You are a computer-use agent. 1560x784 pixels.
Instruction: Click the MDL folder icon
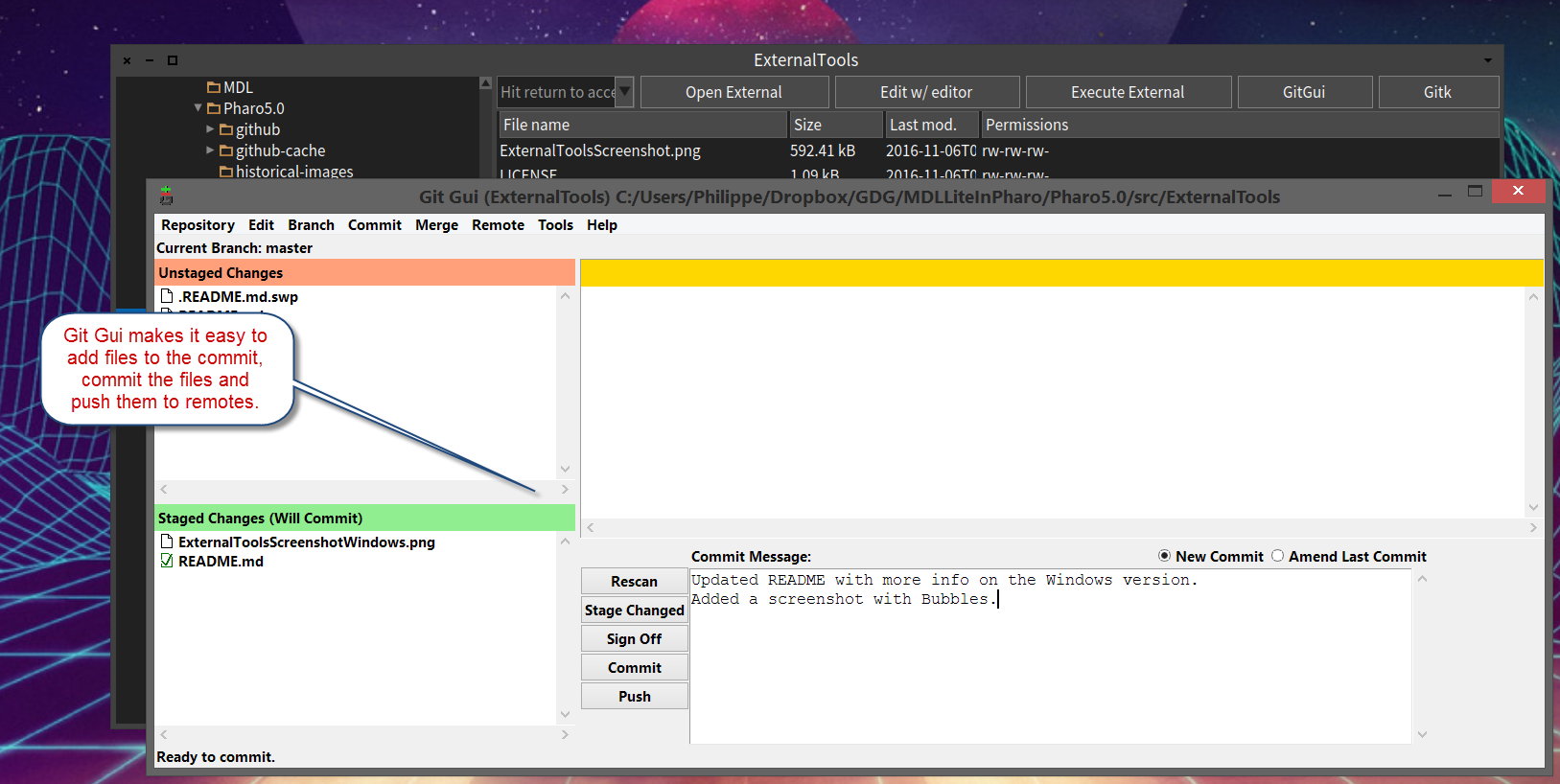click(214, 87)
